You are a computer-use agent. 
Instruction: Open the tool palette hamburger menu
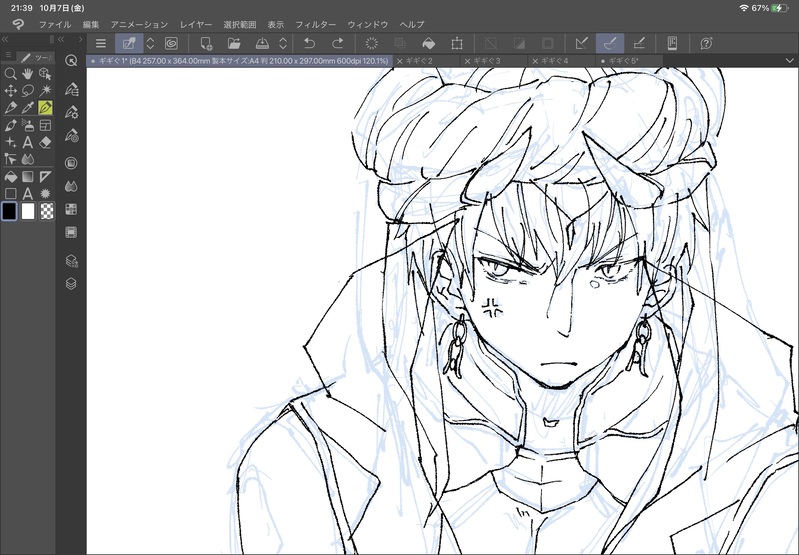coord(8,55)
